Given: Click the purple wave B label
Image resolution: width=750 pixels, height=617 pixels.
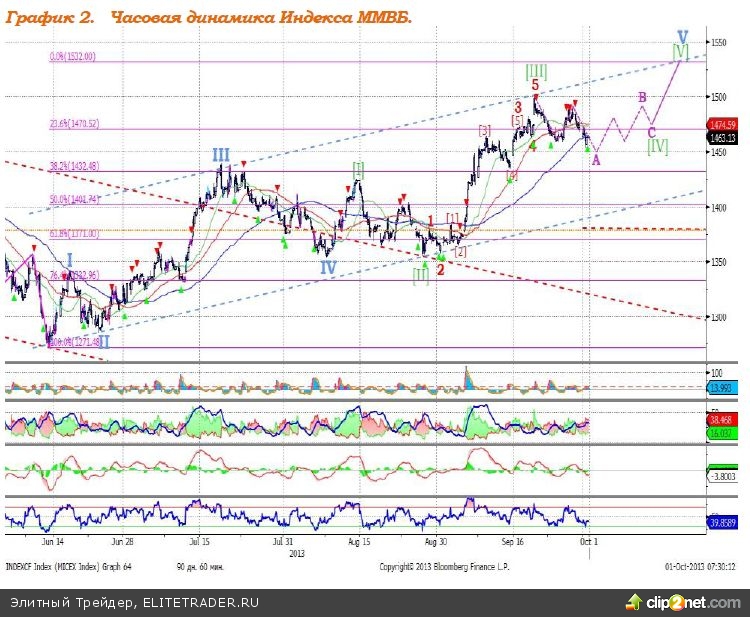Looking at the screenshot, I should (643, 97).
